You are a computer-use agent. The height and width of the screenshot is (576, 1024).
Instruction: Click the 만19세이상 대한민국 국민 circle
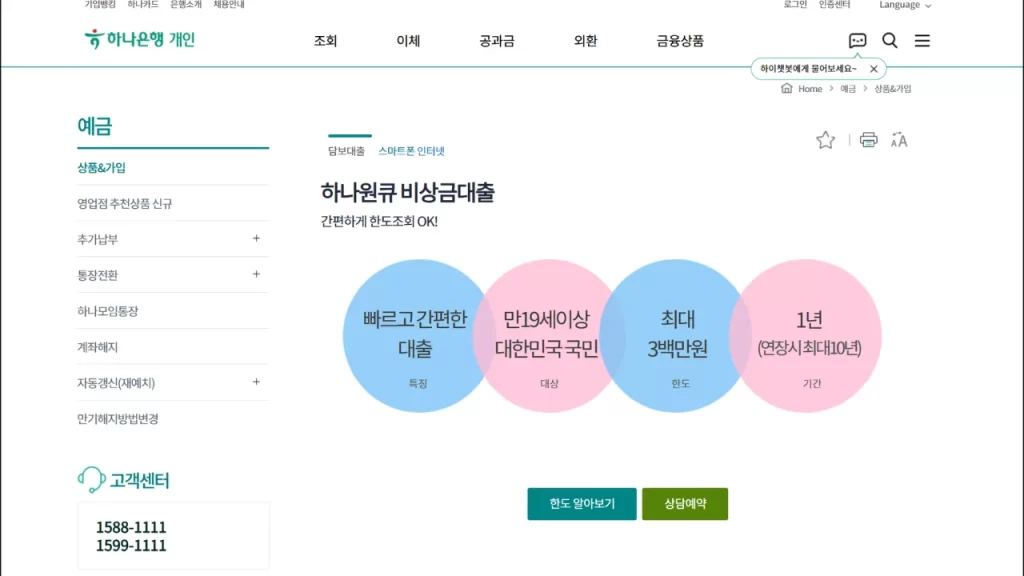(547, 336)
